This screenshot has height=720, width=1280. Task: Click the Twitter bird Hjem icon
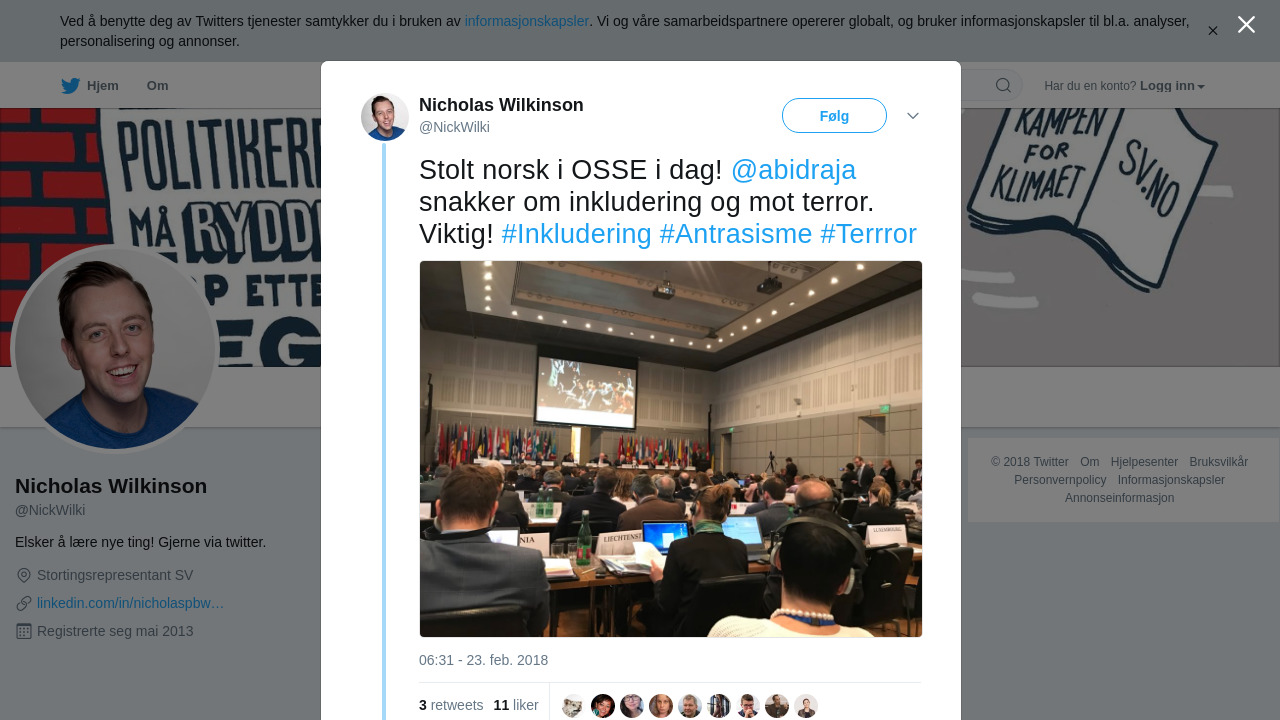tap(71, 86)
